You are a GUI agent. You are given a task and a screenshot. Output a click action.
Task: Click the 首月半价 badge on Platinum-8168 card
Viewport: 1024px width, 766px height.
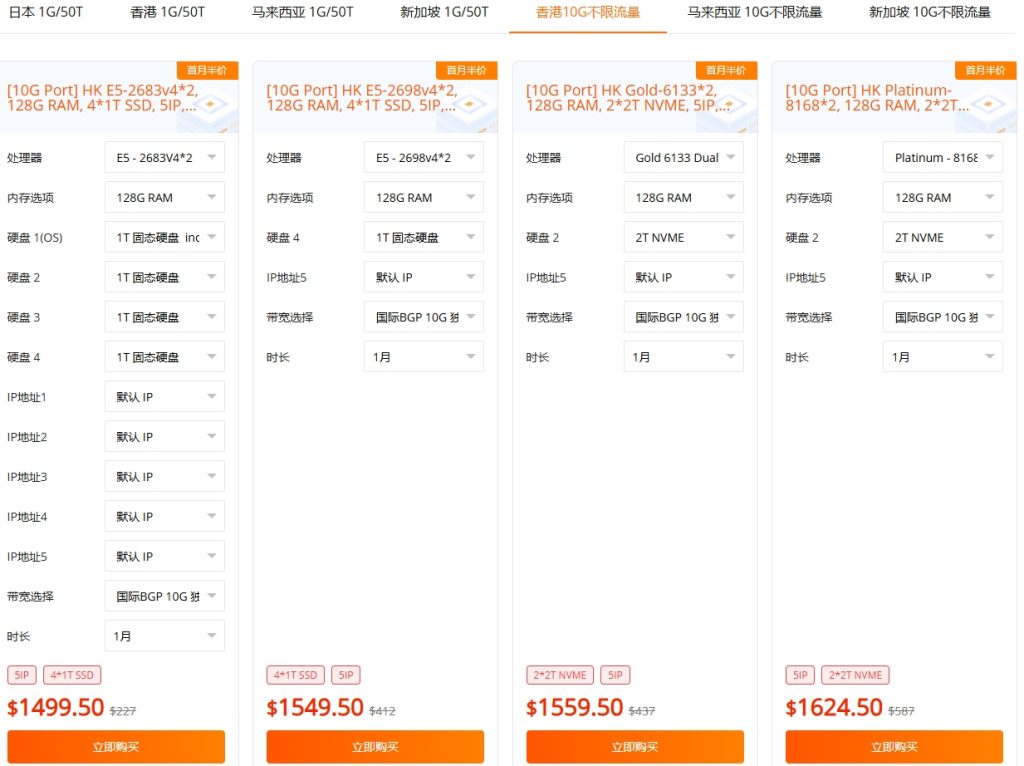pos(985,71)
